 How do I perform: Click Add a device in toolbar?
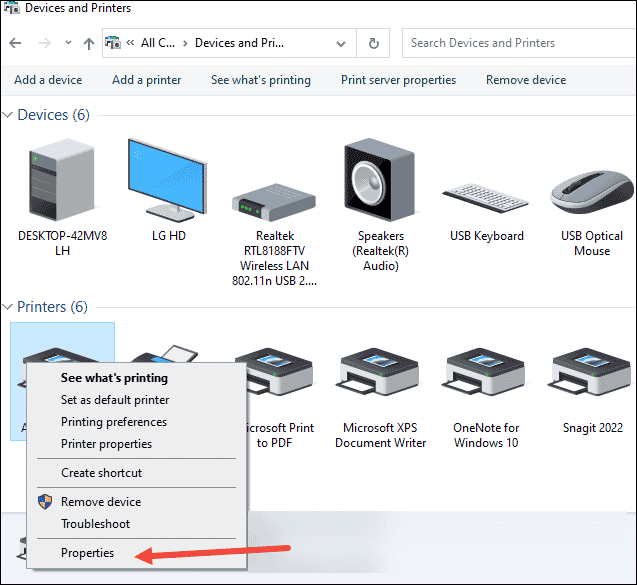point(48,80)
